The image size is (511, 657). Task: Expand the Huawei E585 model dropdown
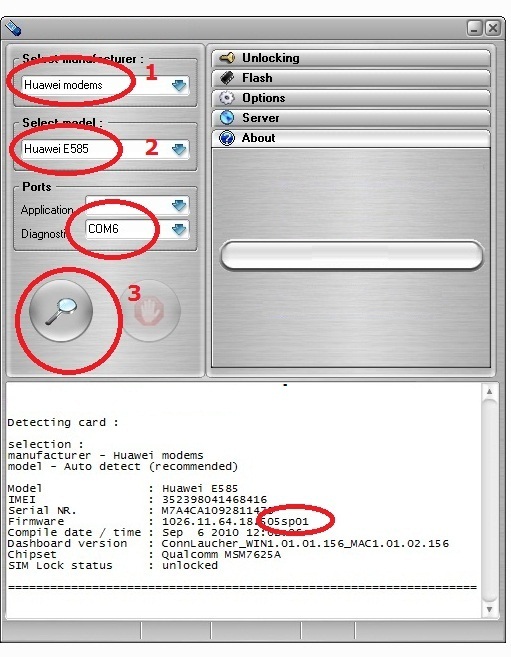coord(179,149)
